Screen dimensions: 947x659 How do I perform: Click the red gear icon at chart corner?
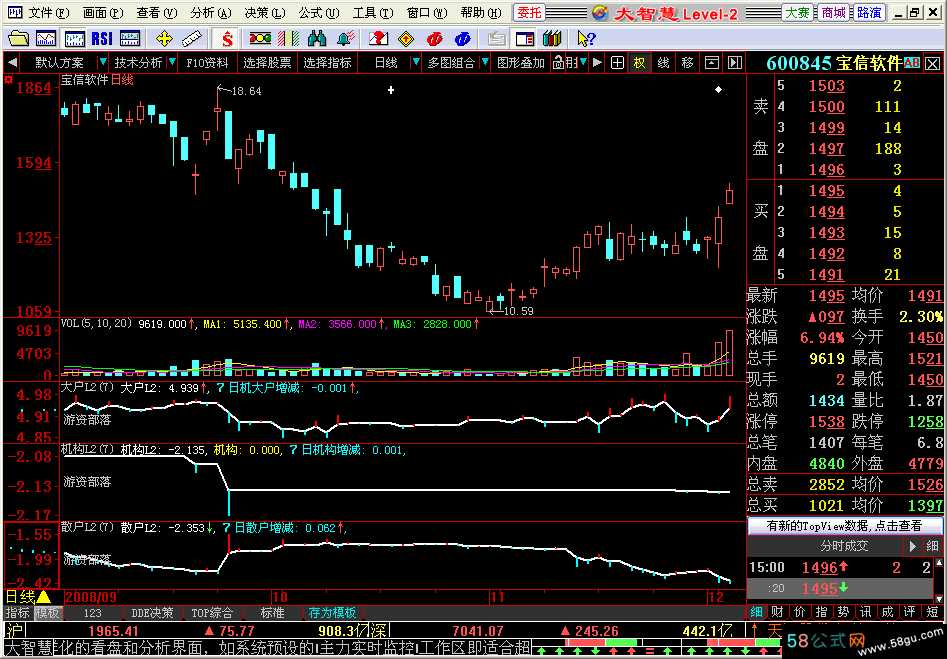(x=8, y=79)
